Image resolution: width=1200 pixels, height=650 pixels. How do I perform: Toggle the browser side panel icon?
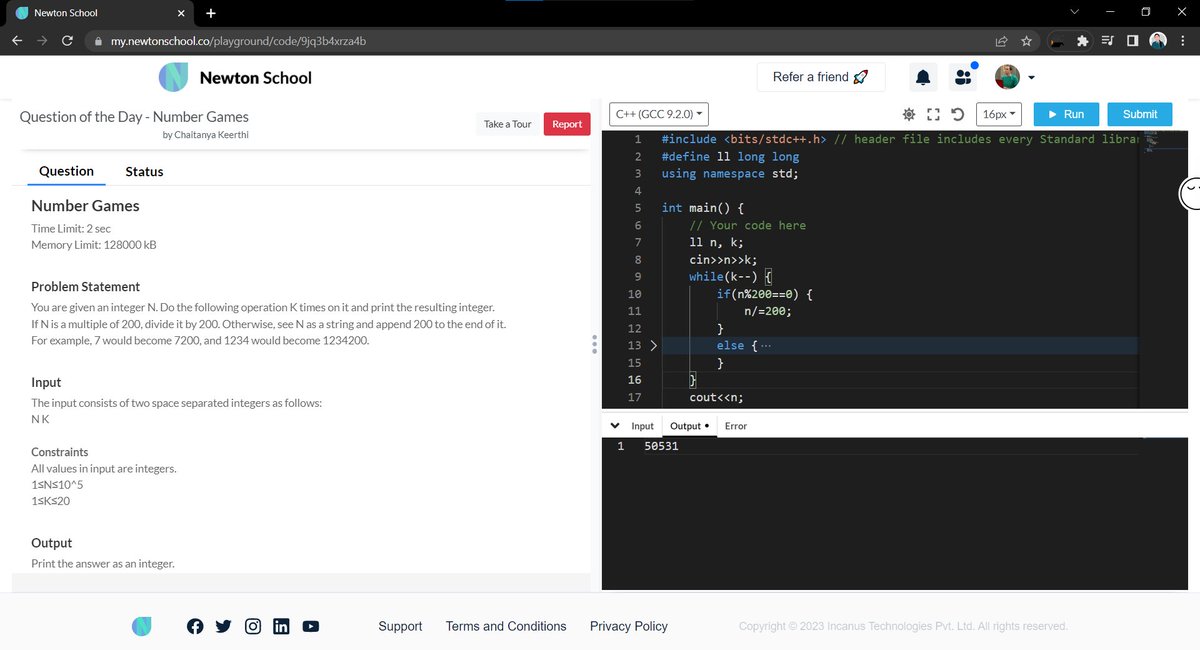coord(1133,41)
